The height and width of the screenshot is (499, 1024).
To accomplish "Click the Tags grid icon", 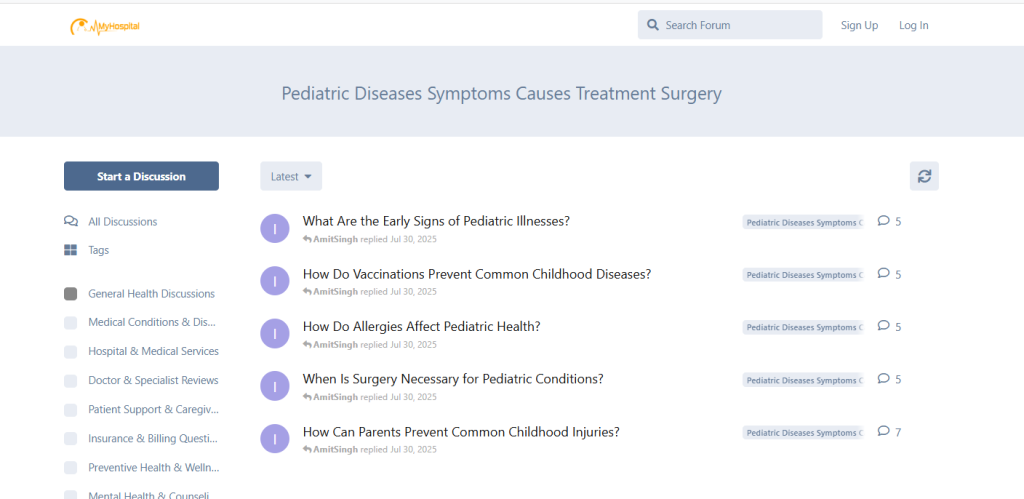I will click(70, 250).
